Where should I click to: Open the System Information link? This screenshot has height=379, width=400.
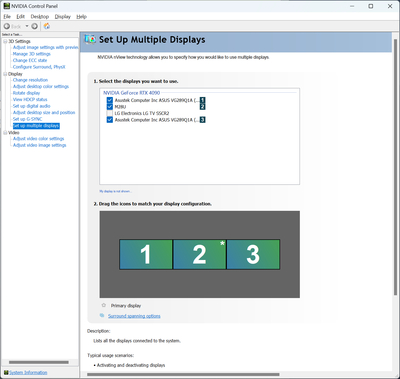[28, 373]
